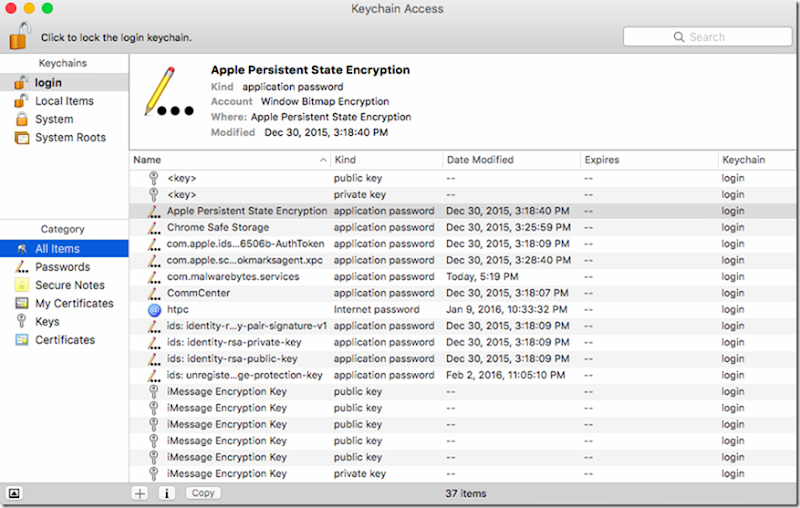The height and width of the screenshot is (508, 800).
Task: Select ids: identity-rsa-private-key row
Action: 463,342
